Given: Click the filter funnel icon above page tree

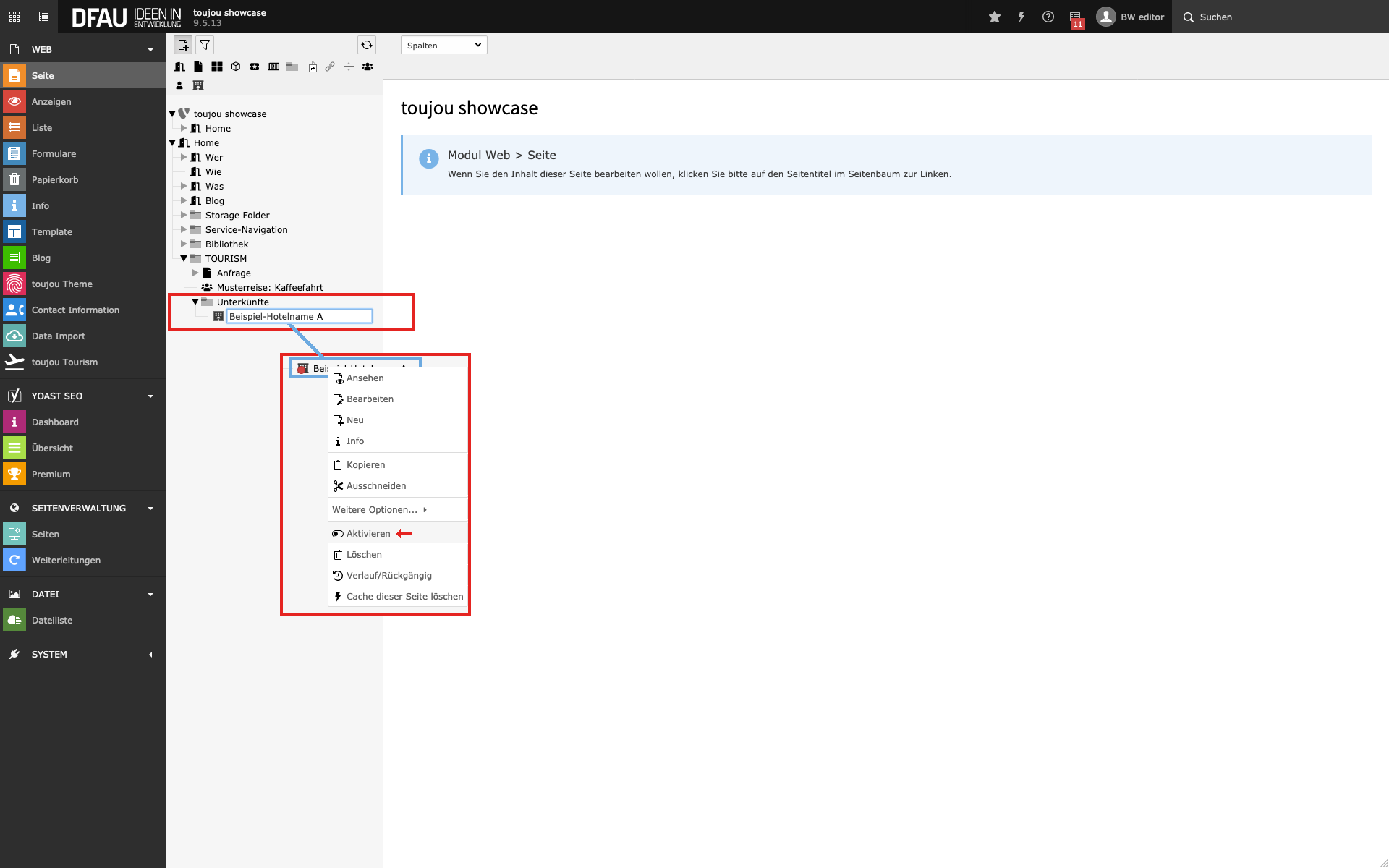Looking at the screenshot, I should tap(205, 45).
